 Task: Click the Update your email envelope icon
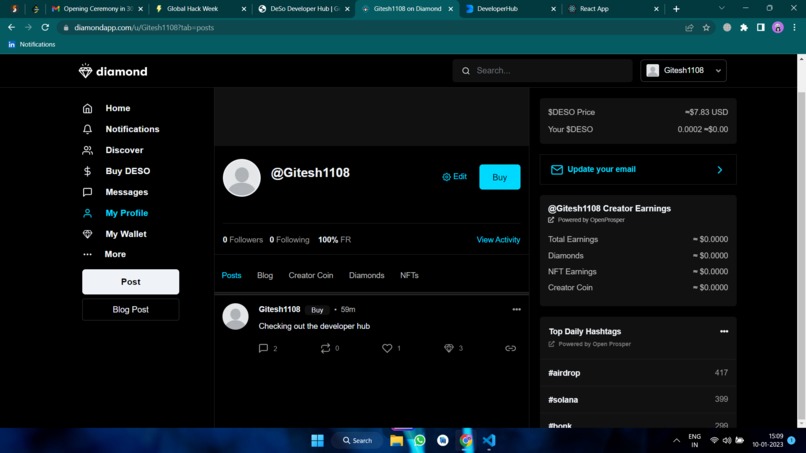[557, 170]
